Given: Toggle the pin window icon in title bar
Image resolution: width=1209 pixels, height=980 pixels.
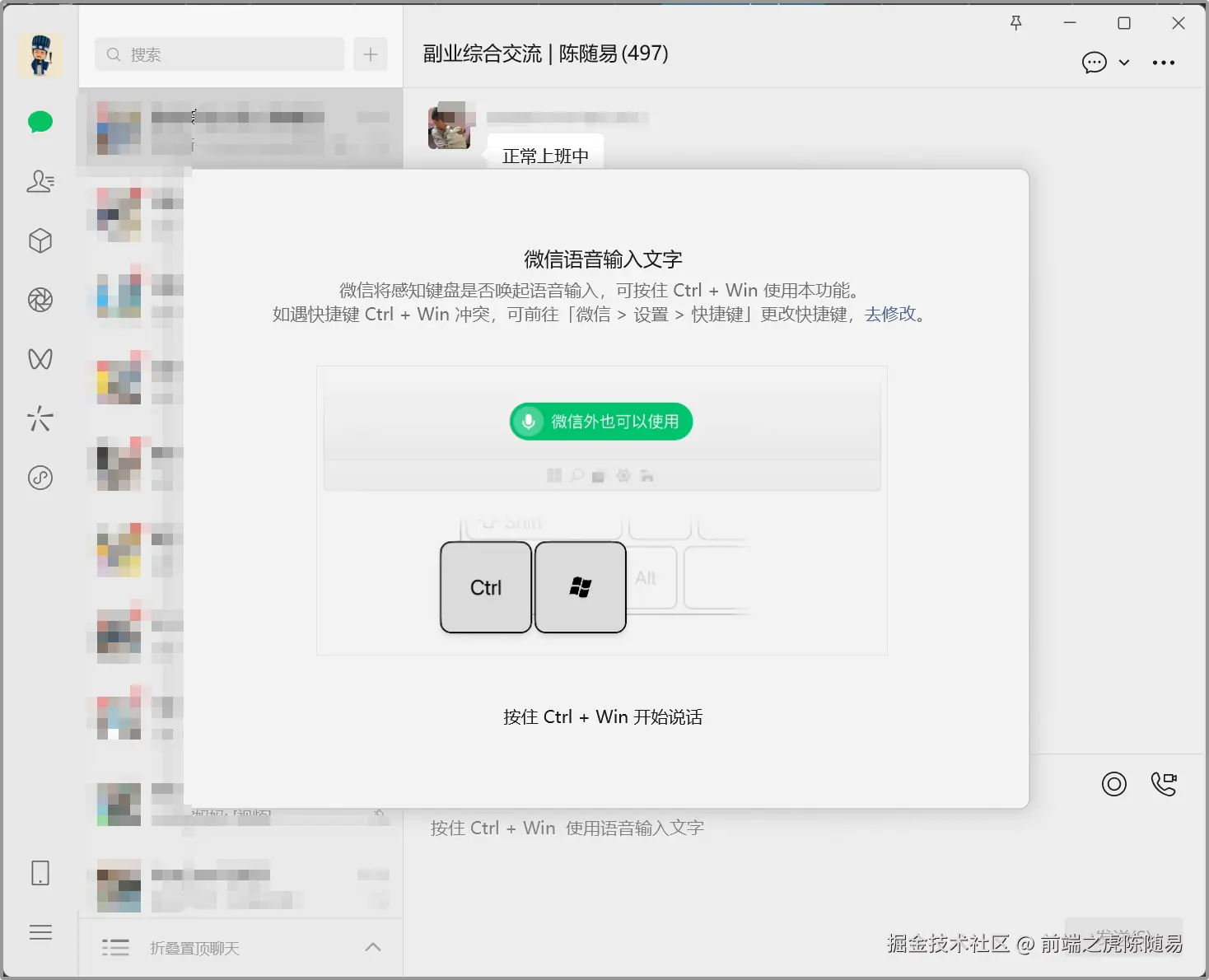Looking at the screenshot, I should pos(1015,23).
